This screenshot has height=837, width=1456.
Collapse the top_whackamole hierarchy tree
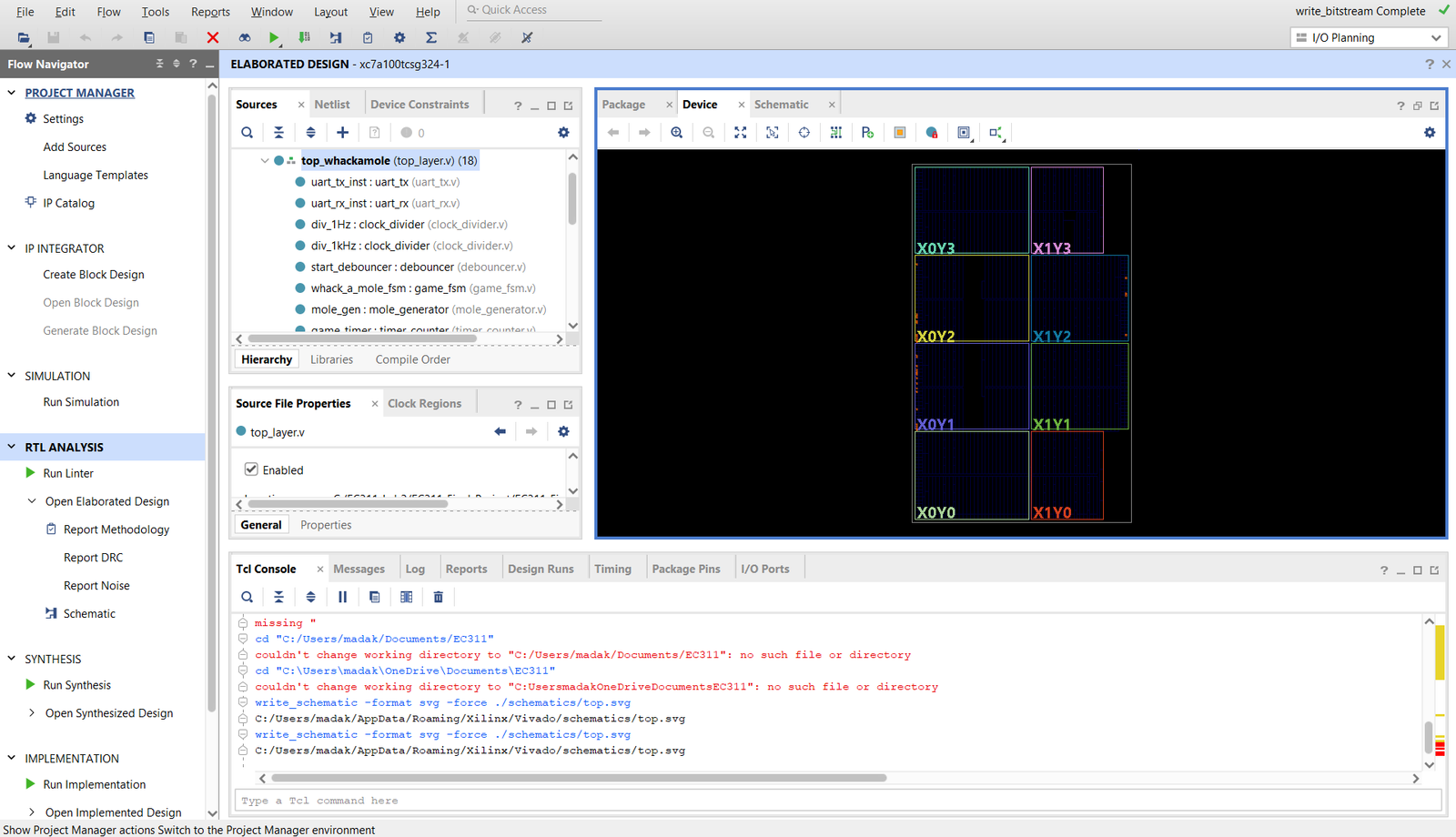tap(265, 160)
